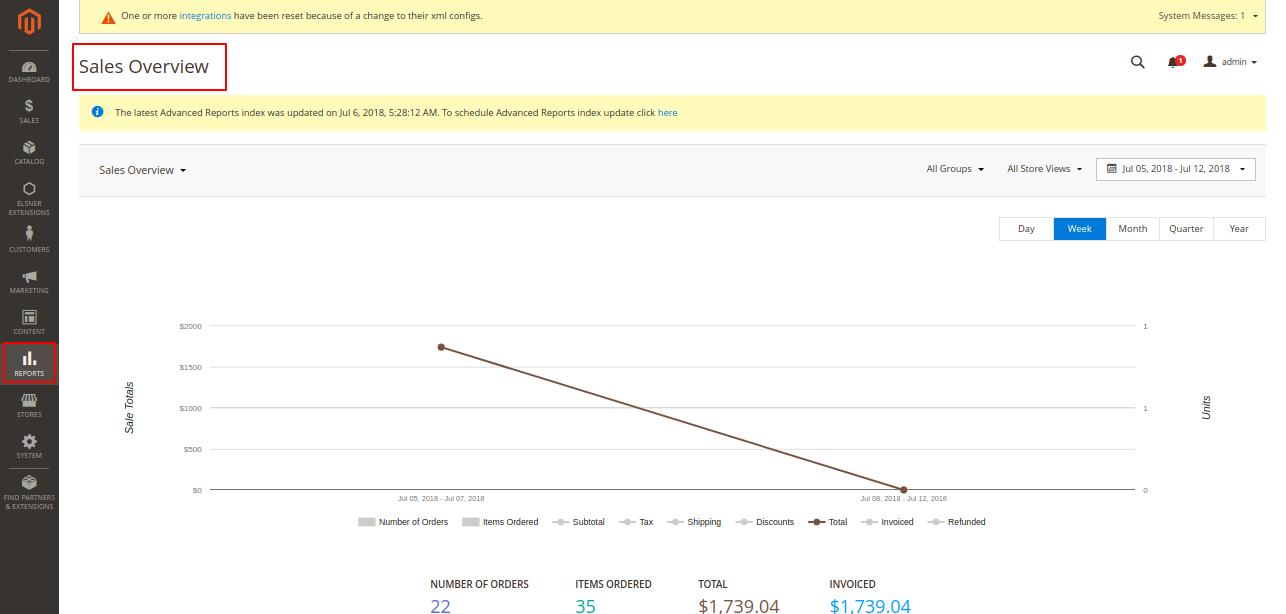Image resolution: width=1286 pixels, height=614 pixels.
Task: Open the date range picker dropdown
Action: click(1175, 169)
